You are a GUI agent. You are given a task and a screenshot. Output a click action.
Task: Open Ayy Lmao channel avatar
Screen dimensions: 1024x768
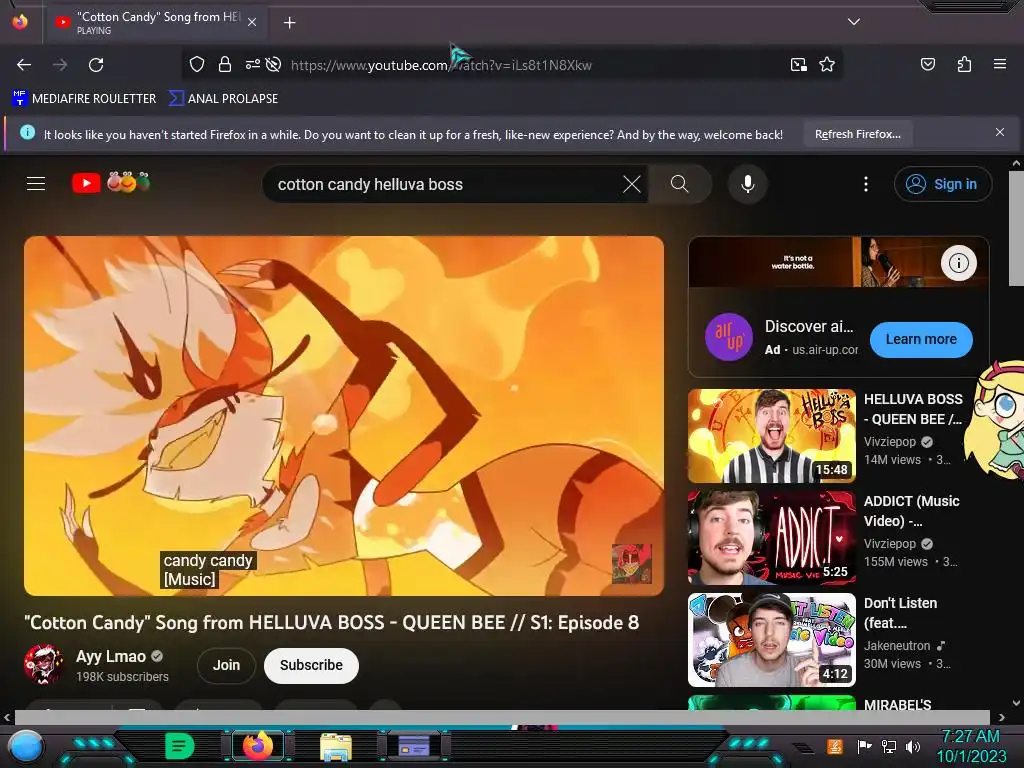coord(43,664)
